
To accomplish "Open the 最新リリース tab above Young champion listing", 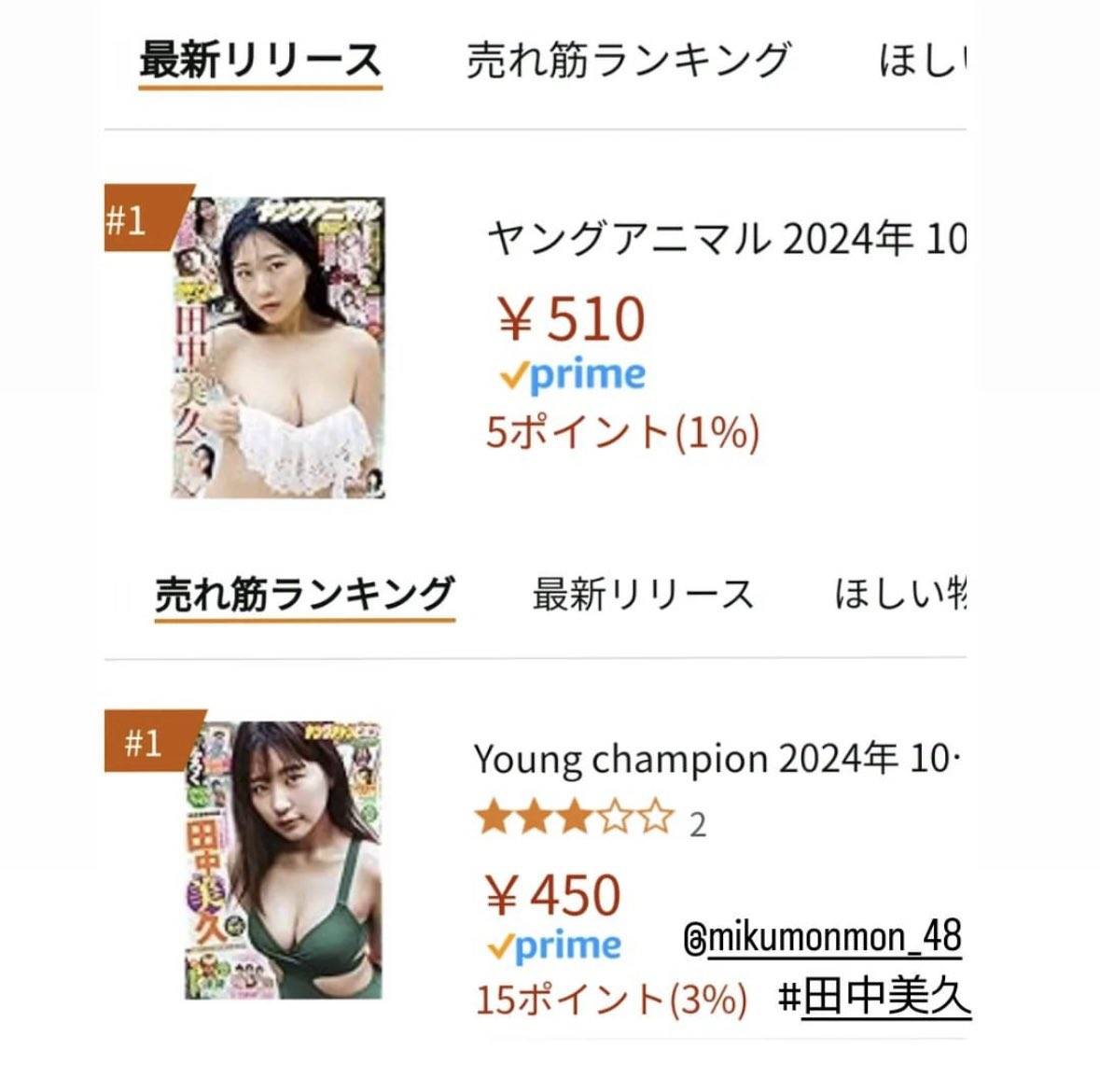I will tap(643, 595).
